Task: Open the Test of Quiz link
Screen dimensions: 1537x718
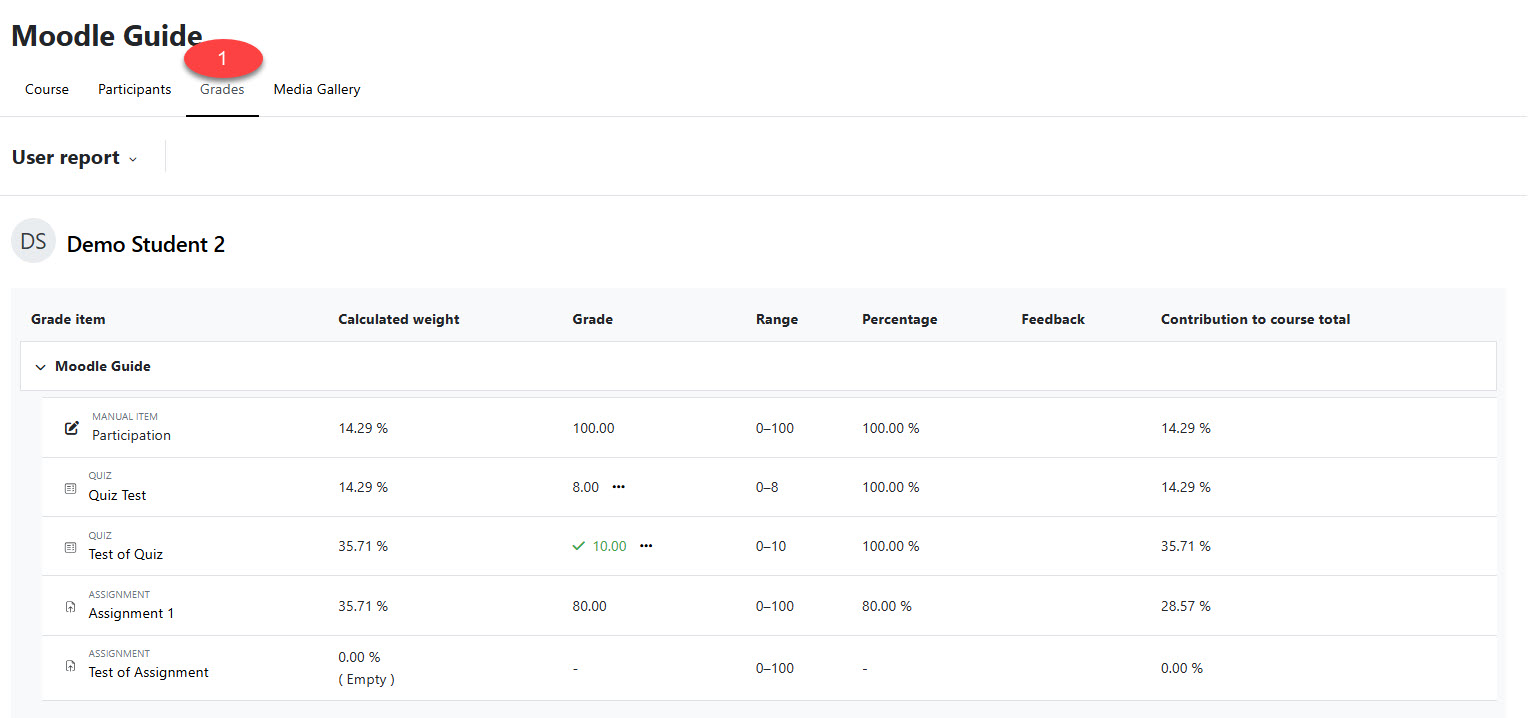Action: [x=125, y=554]
